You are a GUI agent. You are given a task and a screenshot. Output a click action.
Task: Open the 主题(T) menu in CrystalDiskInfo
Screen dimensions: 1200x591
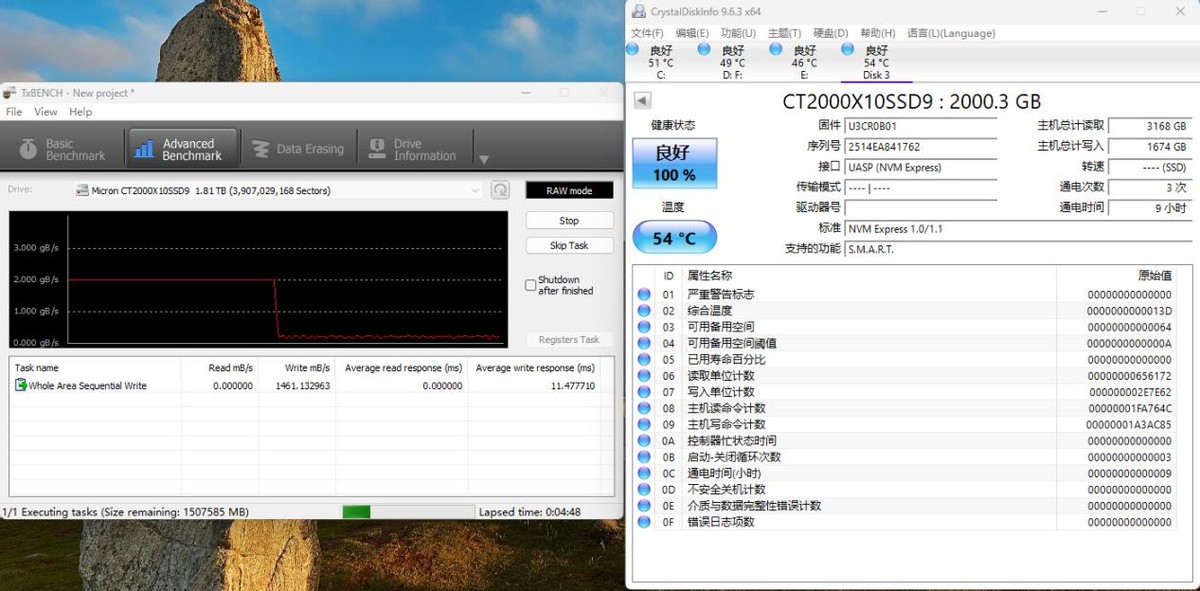[x=784, y=33]
